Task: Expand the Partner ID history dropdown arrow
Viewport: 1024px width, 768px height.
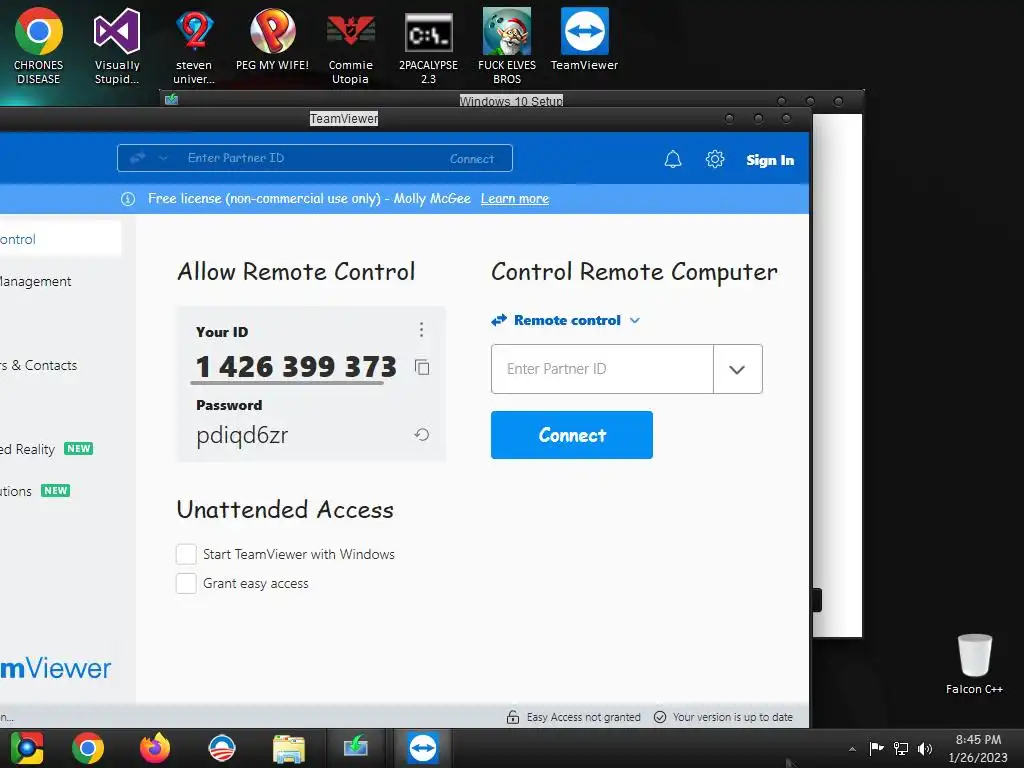Action: click(x=737, y=369)
